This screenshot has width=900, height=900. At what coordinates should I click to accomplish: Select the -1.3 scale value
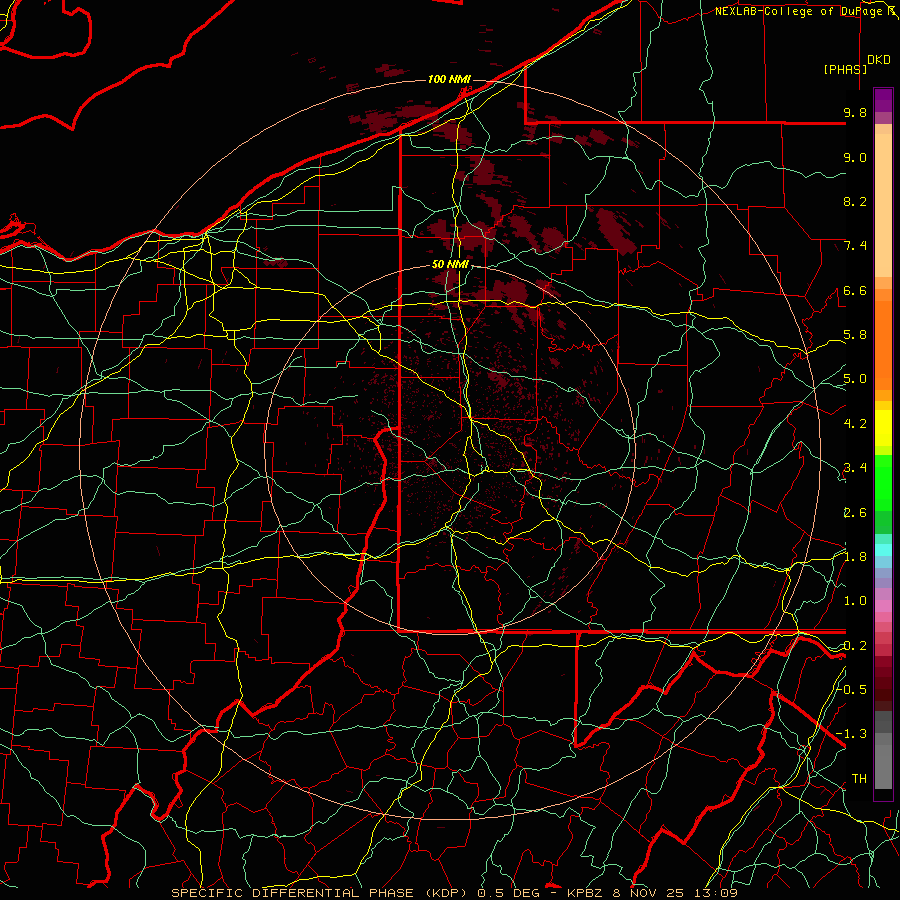[852, 734]
